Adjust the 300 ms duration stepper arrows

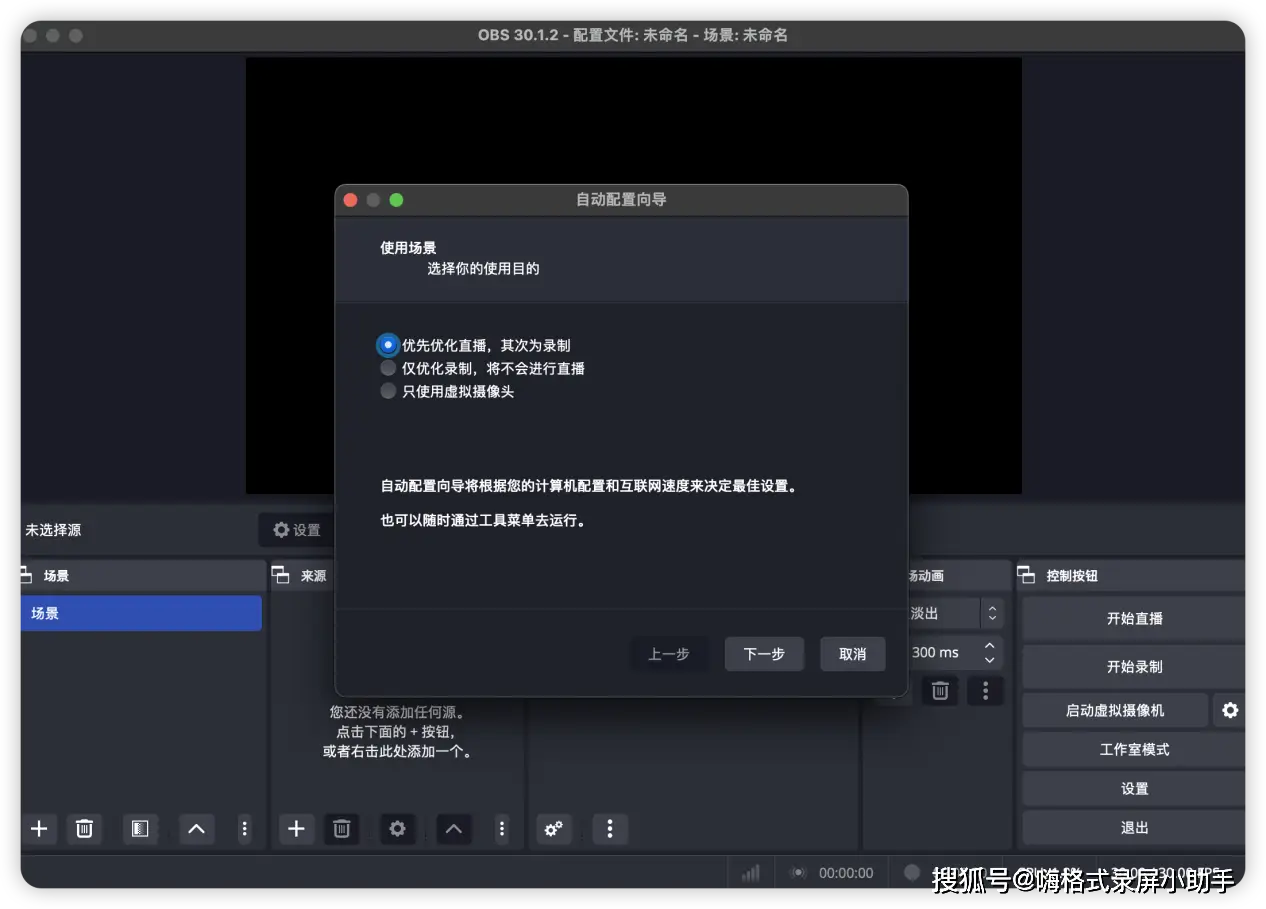click(989, 653)
